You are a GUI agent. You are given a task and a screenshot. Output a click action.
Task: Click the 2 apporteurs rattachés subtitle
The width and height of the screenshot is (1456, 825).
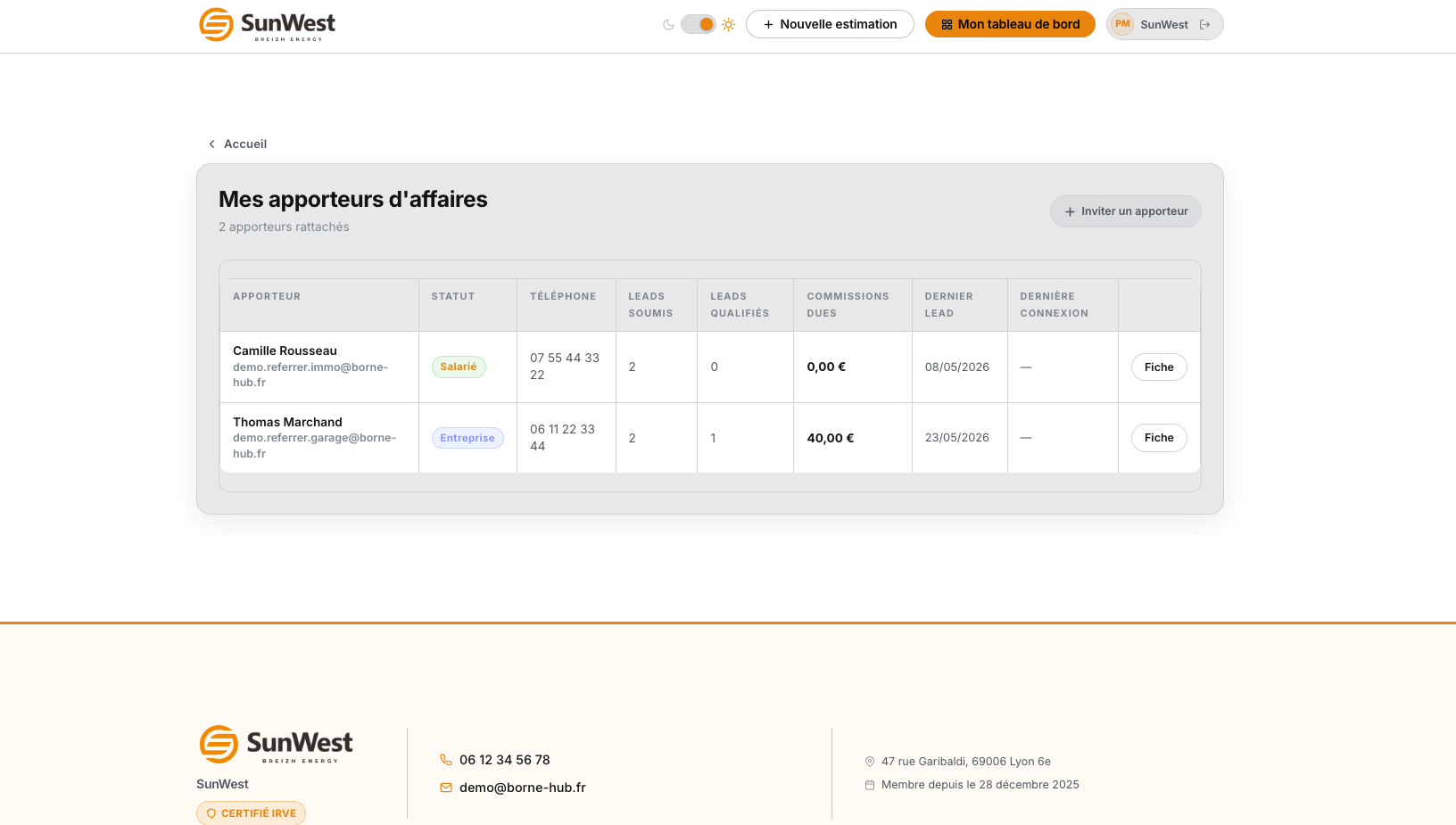click(x=284, y=227)
